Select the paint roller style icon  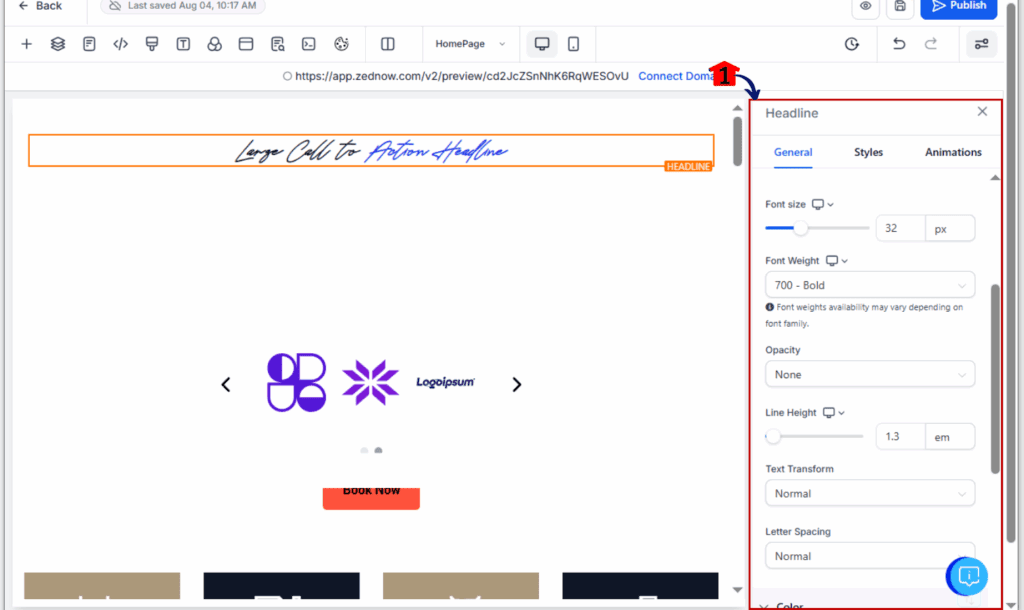[152, 44]
